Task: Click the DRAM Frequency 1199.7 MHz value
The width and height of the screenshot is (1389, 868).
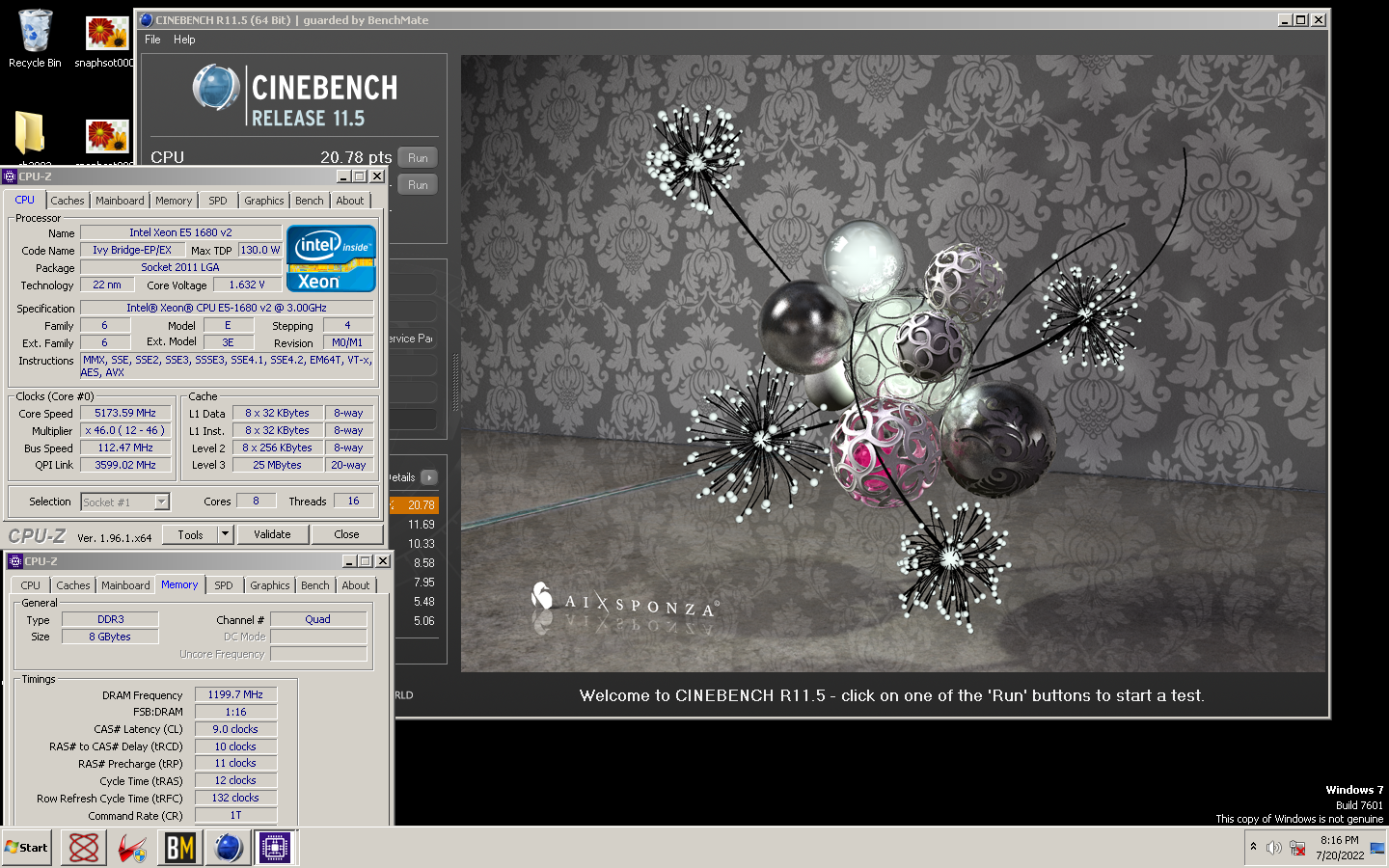Action: click(235, 694)
